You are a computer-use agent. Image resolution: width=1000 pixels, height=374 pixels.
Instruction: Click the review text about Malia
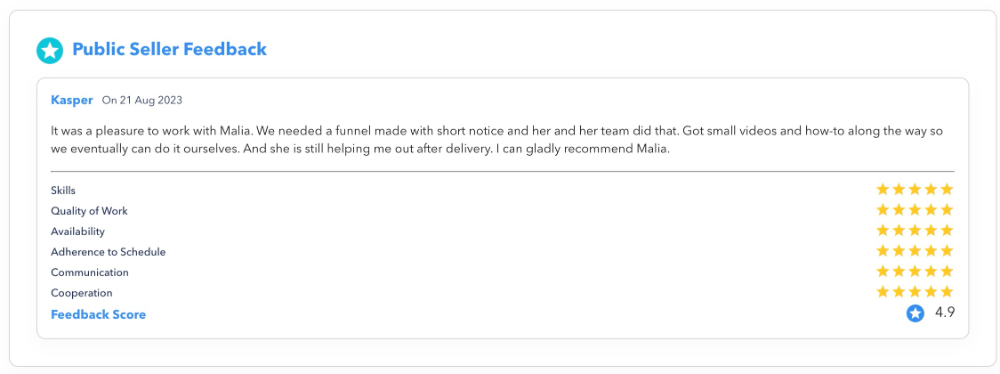(497, 141)
